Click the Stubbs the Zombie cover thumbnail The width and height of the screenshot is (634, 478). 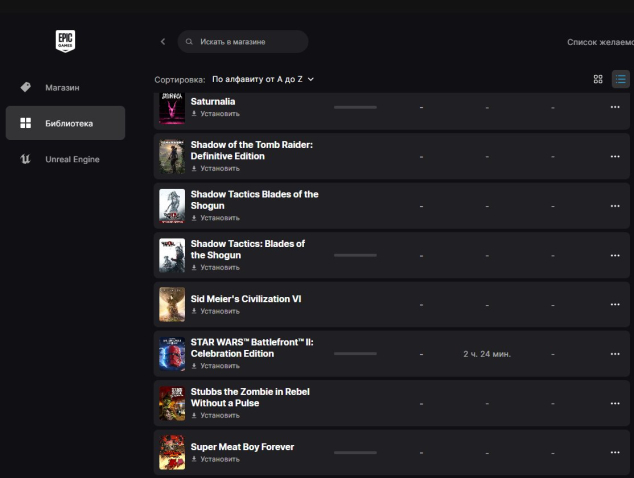point(172,403)
